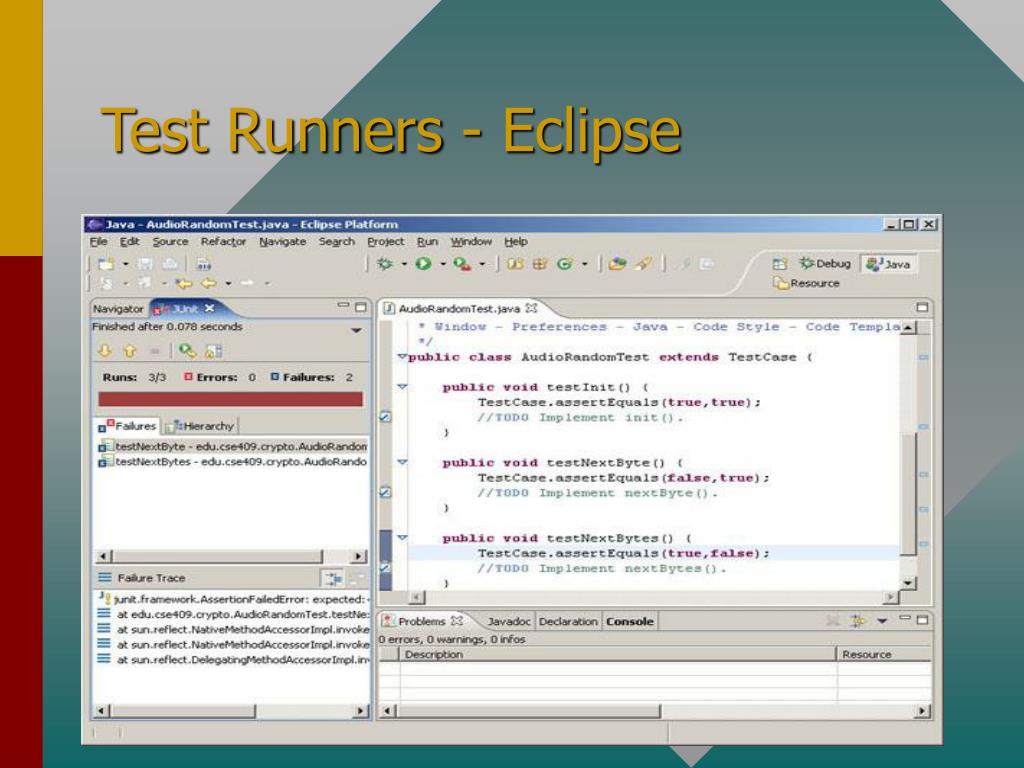The height and width of the screenshot is (768, 1024).
Task: Click the Back navigation arrow icon
Action: pyautogui.click(x=208, y=283)
